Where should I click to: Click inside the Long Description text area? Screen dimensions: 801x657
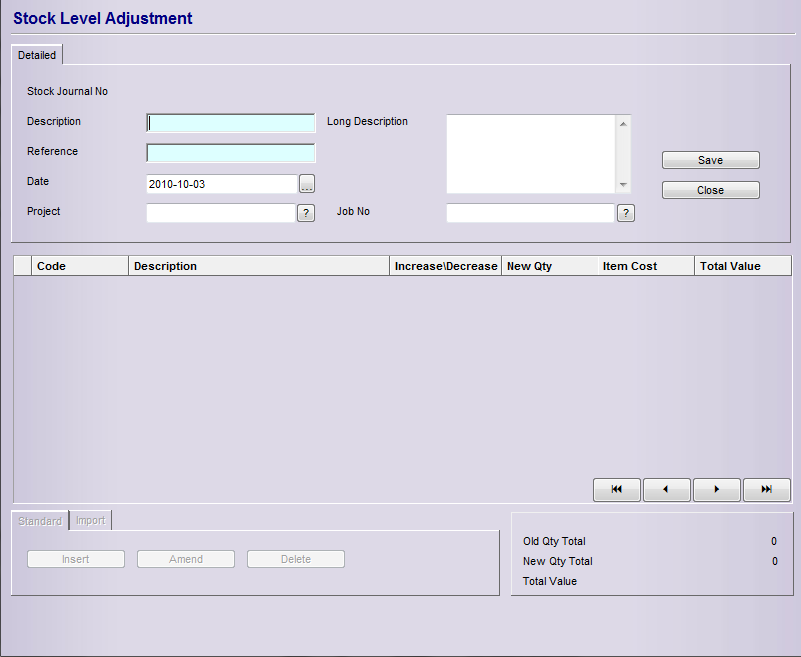(531, 153)
